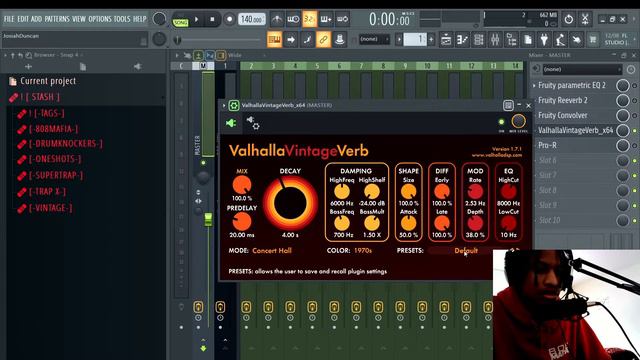Open the Mixer view icon
640x360 pixels.
495,40
